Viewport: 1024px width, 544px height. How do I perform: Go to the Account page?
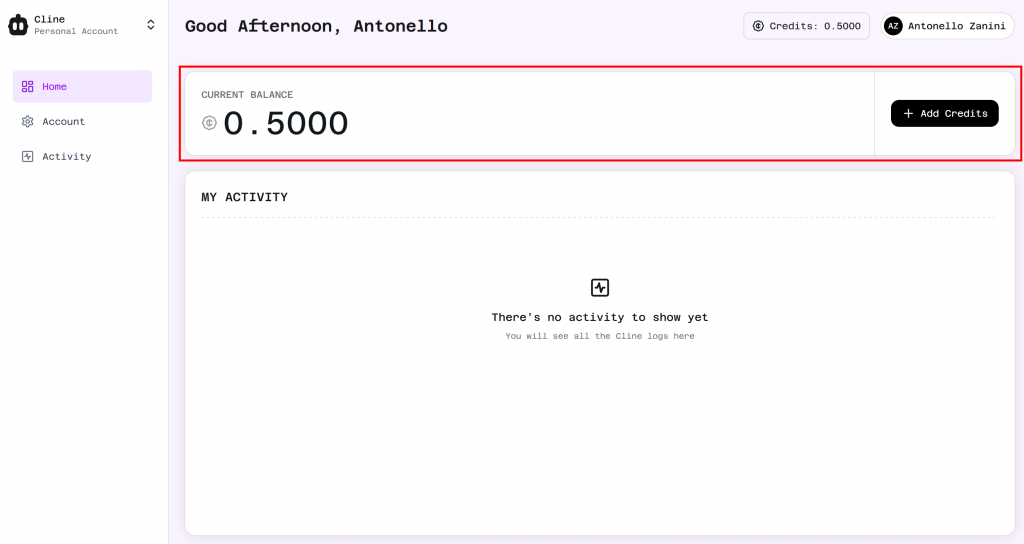63,122
